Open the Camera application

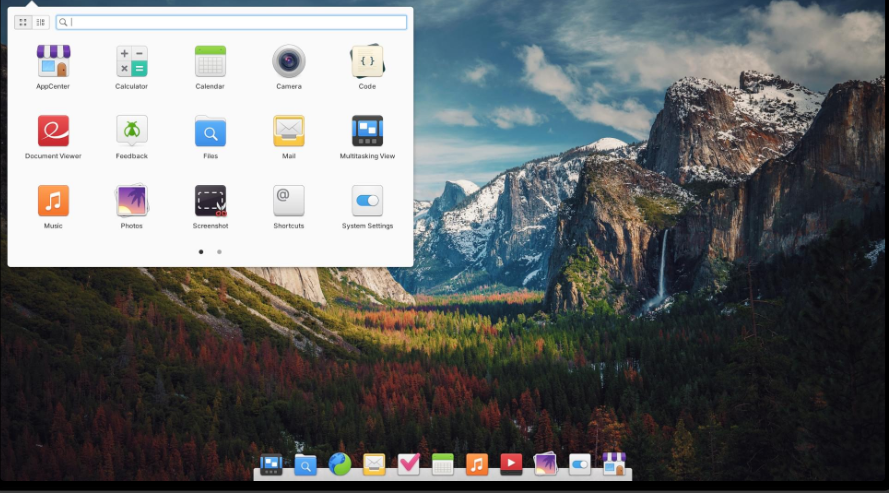click(289, 62)
